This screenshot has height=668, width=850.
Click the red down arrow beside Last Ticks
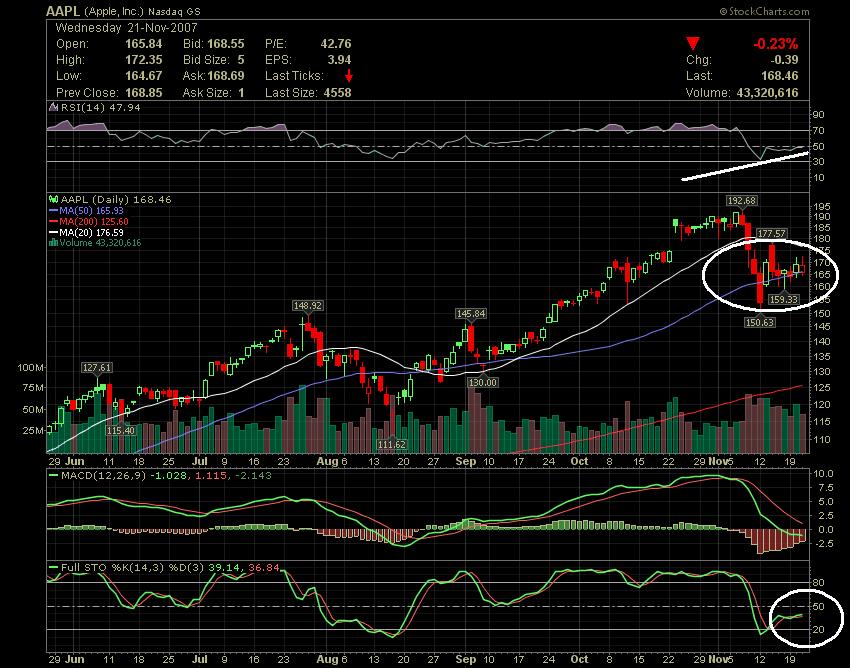[349, 76]
